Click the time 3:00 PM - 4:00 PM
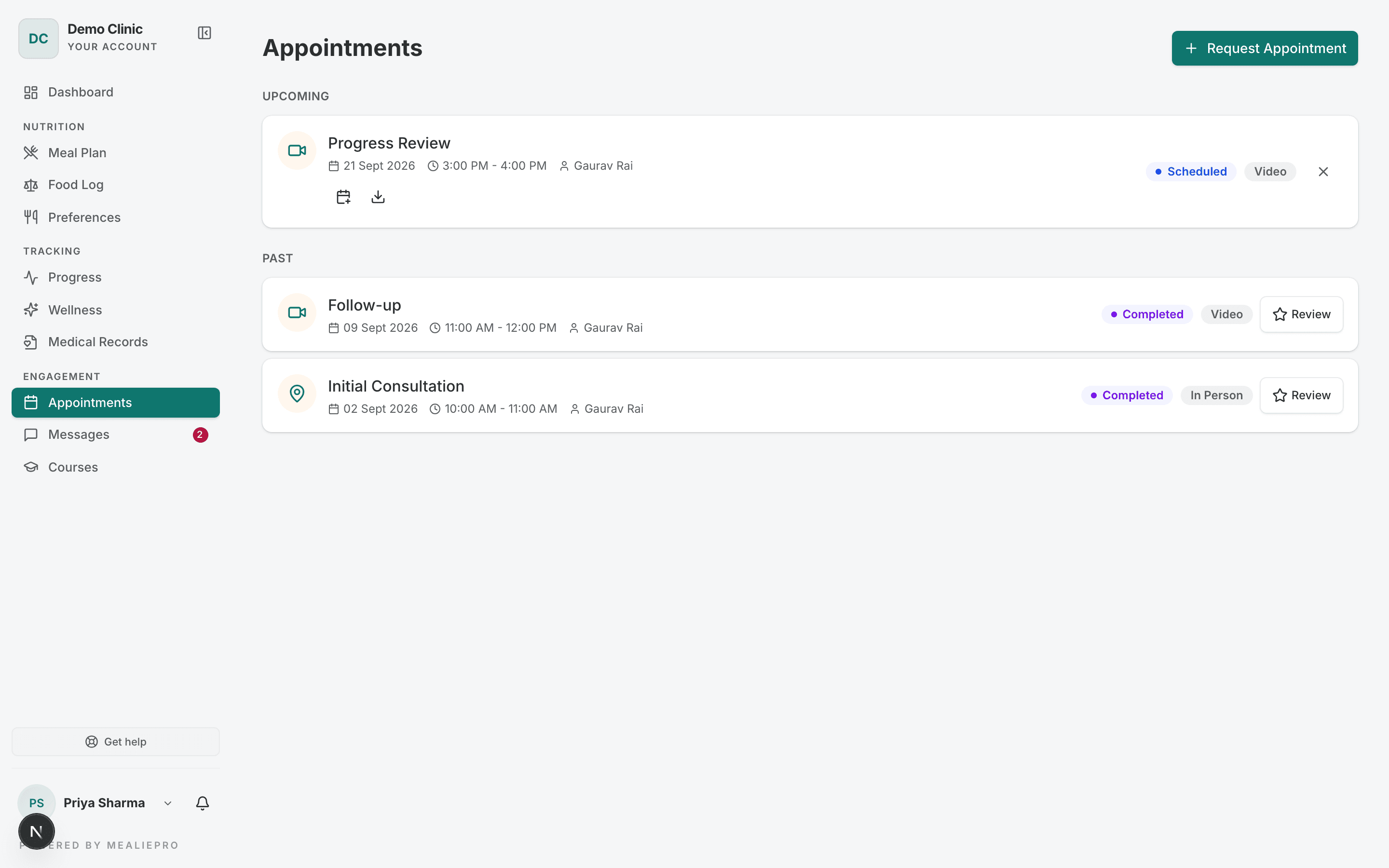The height and width of the screenshot is (868, 1389). coord(494,166)
